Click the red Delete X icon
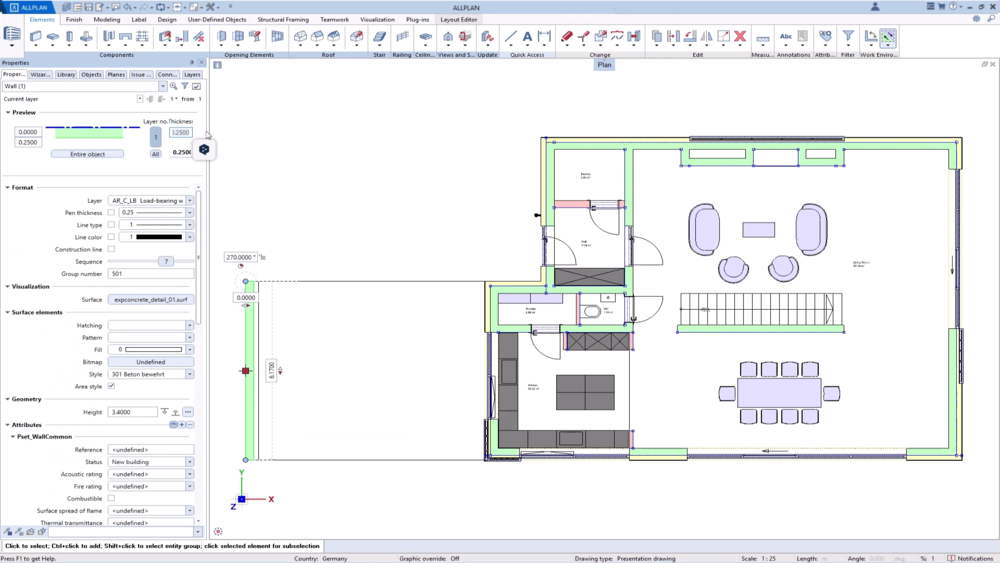This screenshot has height=563, width=1000. coord(740,37)
